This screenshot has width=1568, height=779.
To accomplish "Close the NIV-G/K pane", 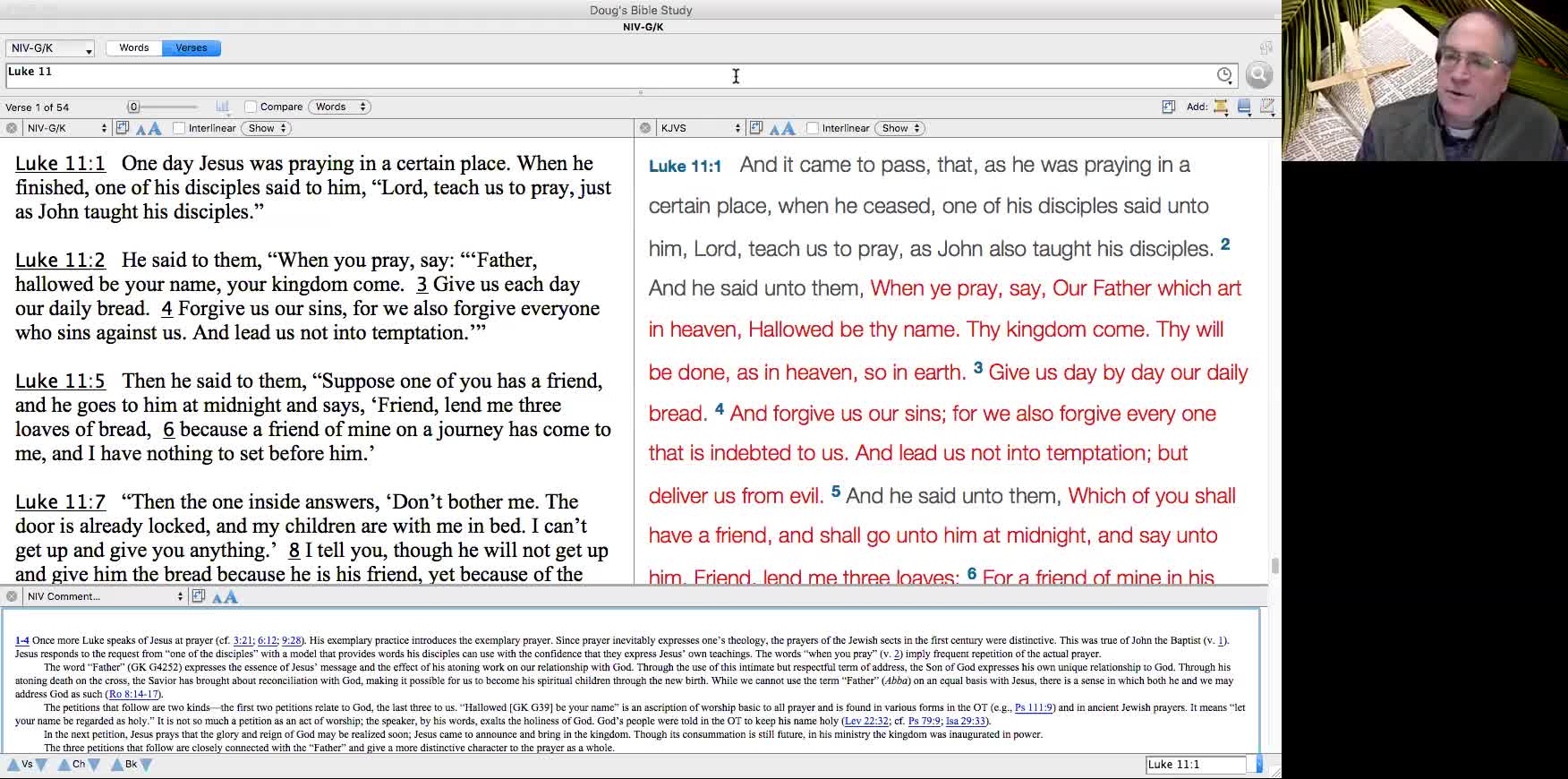I will pyautogui.click(x=11, y=128).
